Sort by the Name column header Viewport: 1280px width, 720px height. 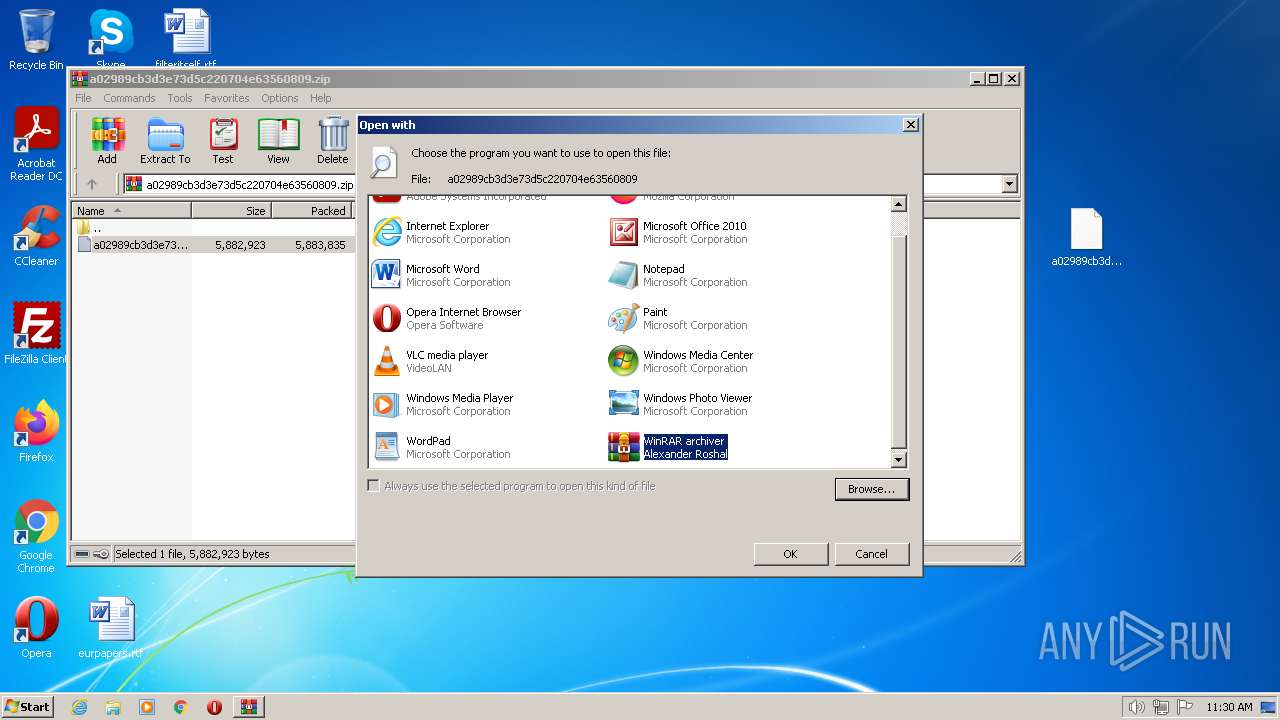131,211
